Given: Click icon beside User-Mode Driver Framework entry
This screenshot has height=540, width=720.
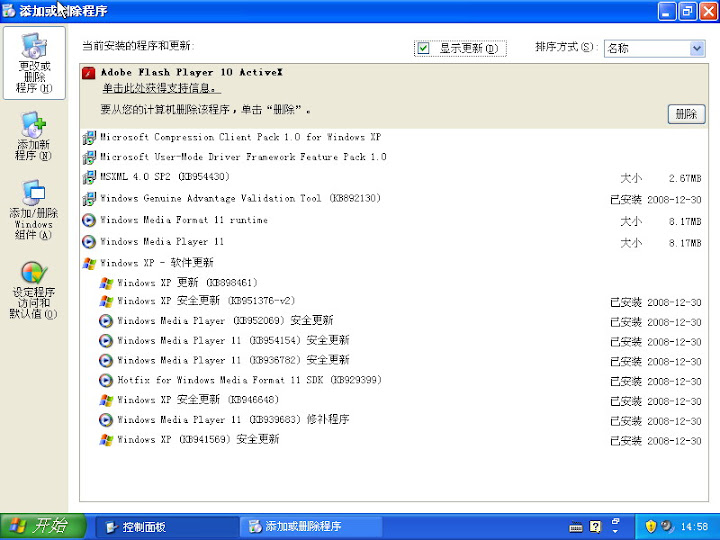Looking at the screenshot, I should [x=89, y=157].
